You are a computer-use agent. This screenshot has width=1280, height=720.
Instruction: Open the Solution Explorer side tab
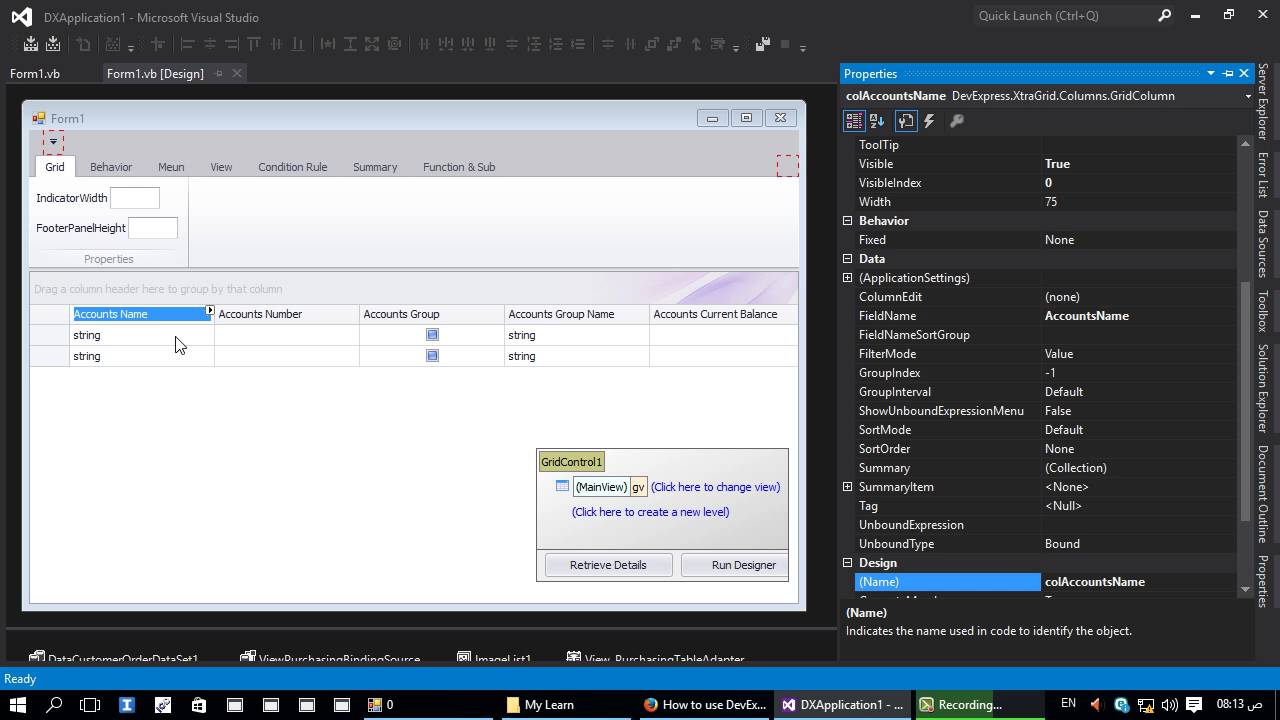tap(1263, 389)
